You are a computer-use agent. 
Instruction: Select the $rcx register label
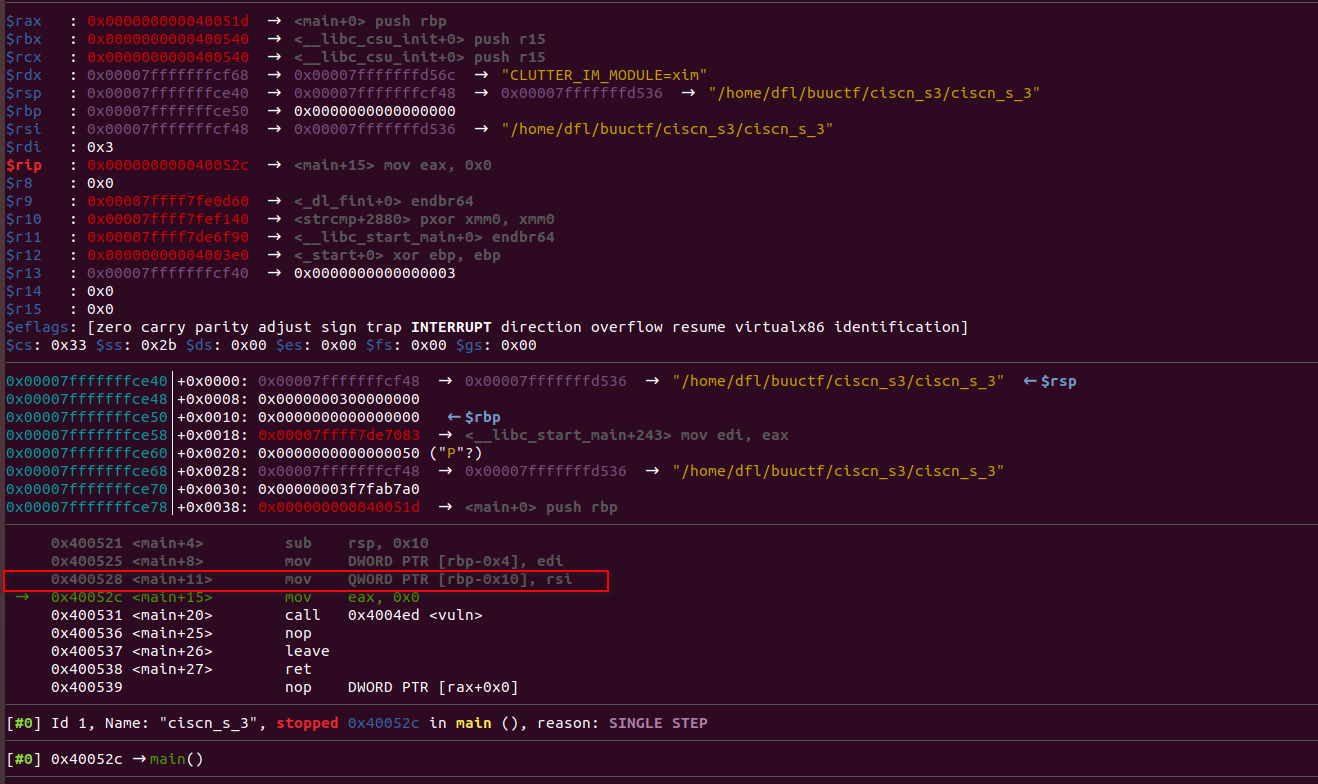[x=24, y=57]
